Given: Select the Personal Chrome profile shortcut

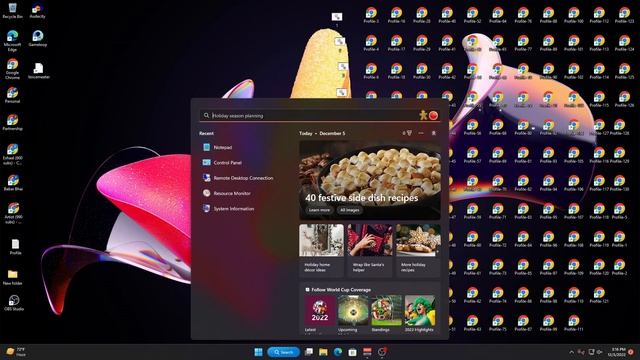Looking at the screenshot, I should (x=12, y=95).
